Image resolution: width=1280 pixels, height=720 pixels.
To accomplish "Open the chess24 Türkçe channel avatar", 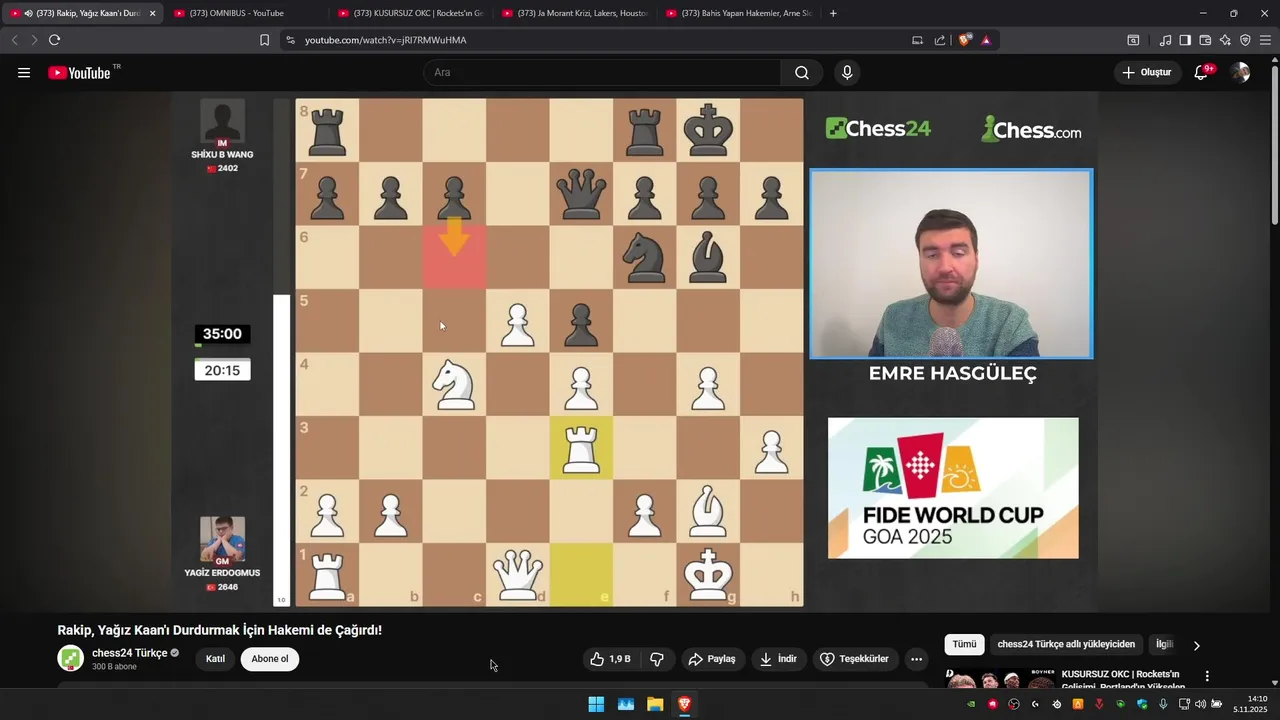I will 70,659.
